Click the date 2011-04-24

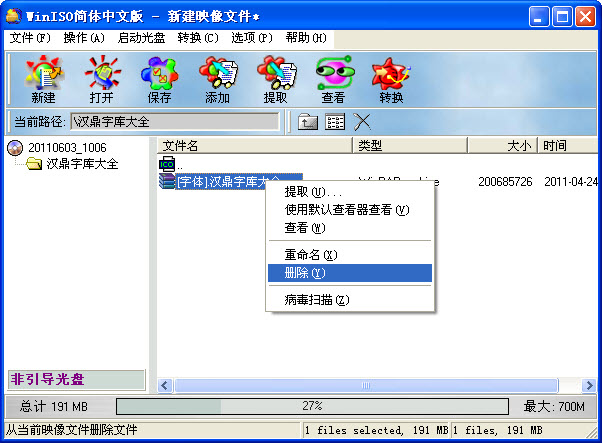571,182
